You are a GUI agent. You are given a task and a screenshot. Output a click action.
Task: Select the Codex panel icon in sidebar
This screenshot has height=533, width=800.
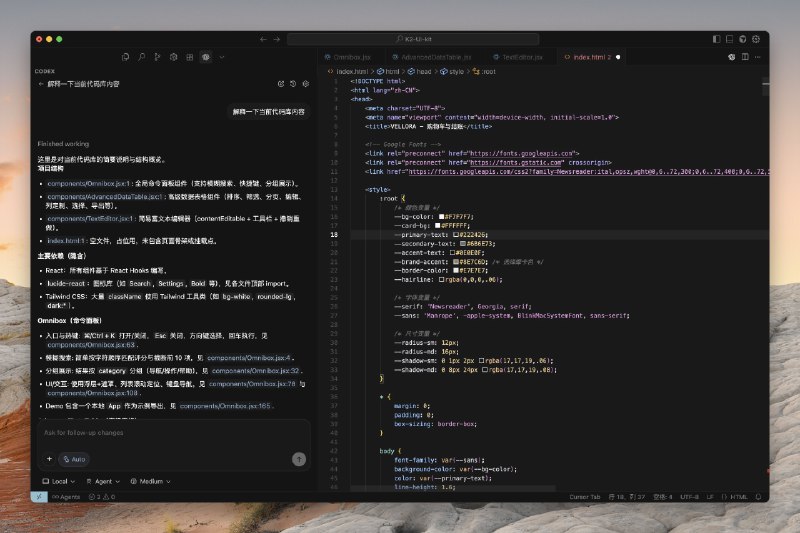point(206,57)
